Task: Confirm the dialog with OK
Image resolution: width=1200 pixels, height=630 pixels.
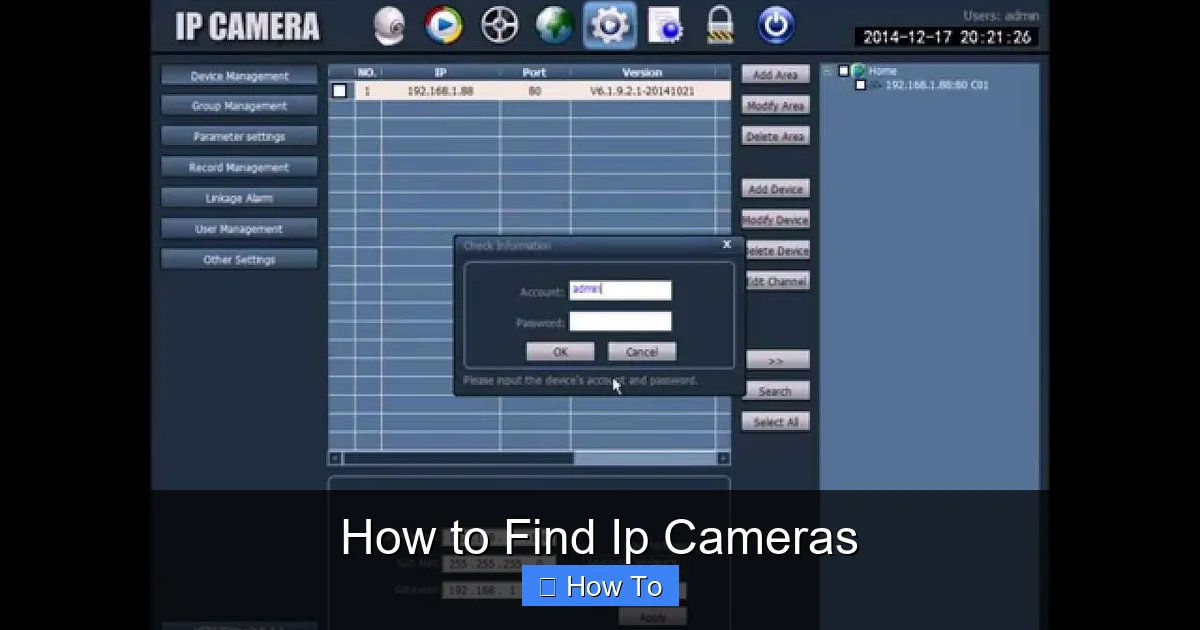Action: (x=560, y=352)
